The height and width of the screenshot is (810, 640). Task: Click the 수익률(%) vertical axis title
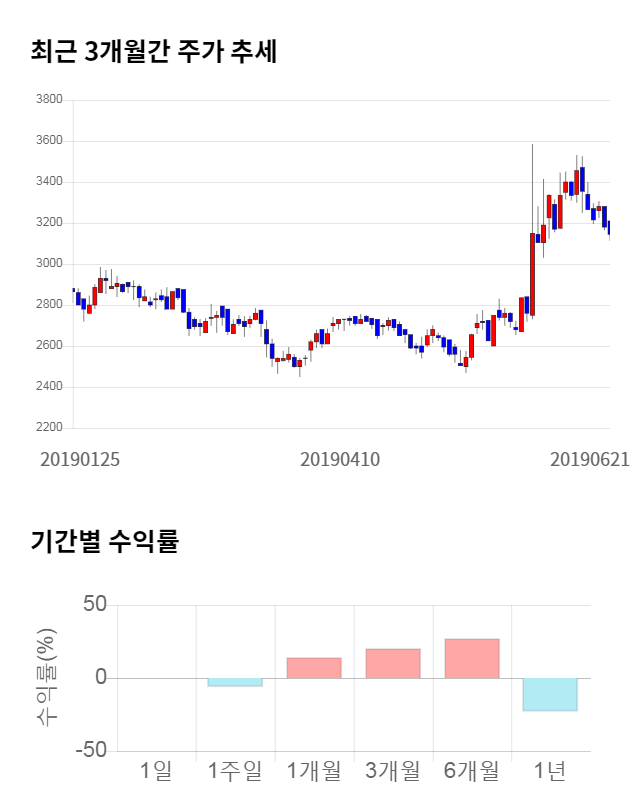pos(46,677)
